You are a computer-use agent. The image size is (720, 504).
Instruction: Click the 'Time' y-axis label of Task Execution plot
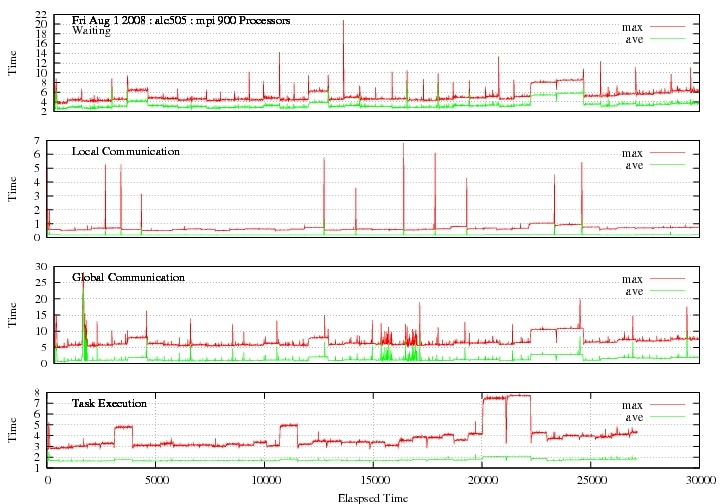pos(12,430)
